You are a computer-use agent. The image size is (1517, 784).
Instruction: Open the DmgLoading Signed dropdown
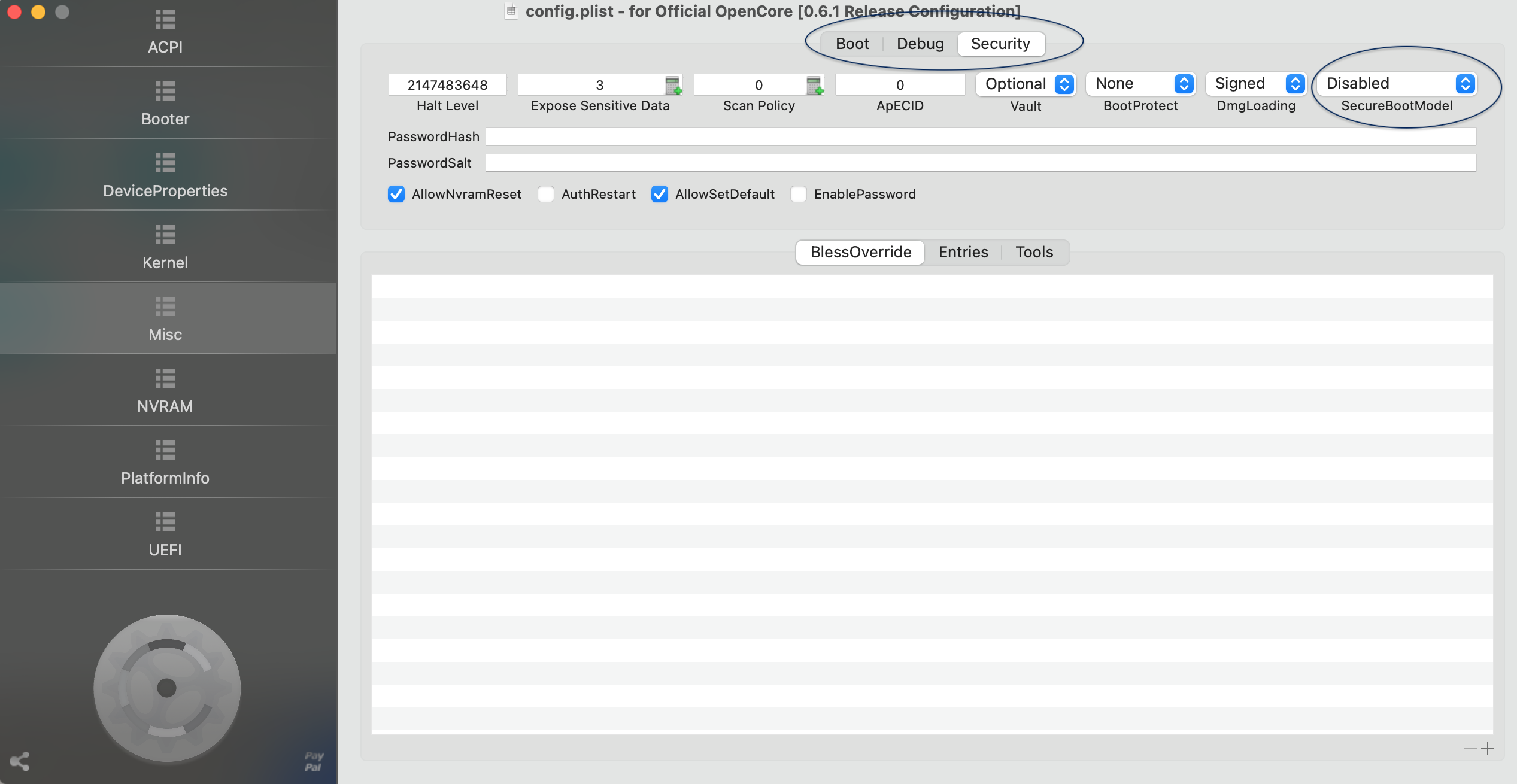pos(1255,84)
